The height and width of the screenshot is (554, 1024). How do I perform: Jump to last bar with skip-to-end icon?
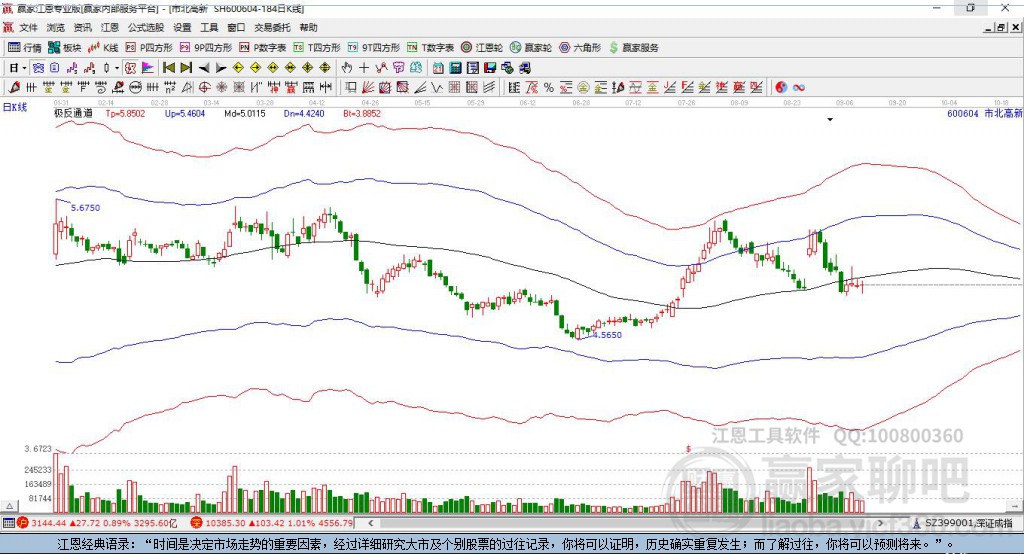point(186,68)
